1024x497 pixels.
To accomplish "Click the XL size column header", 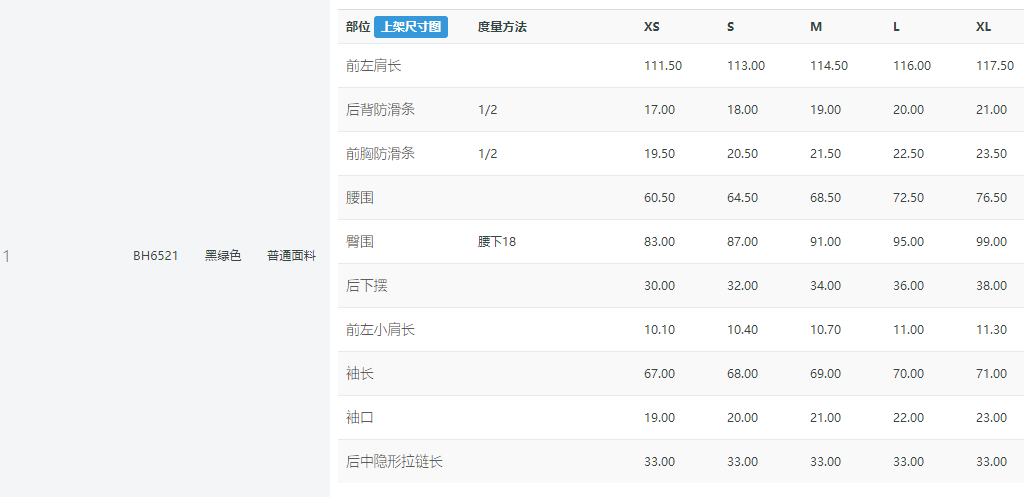I will click(984, 27).
